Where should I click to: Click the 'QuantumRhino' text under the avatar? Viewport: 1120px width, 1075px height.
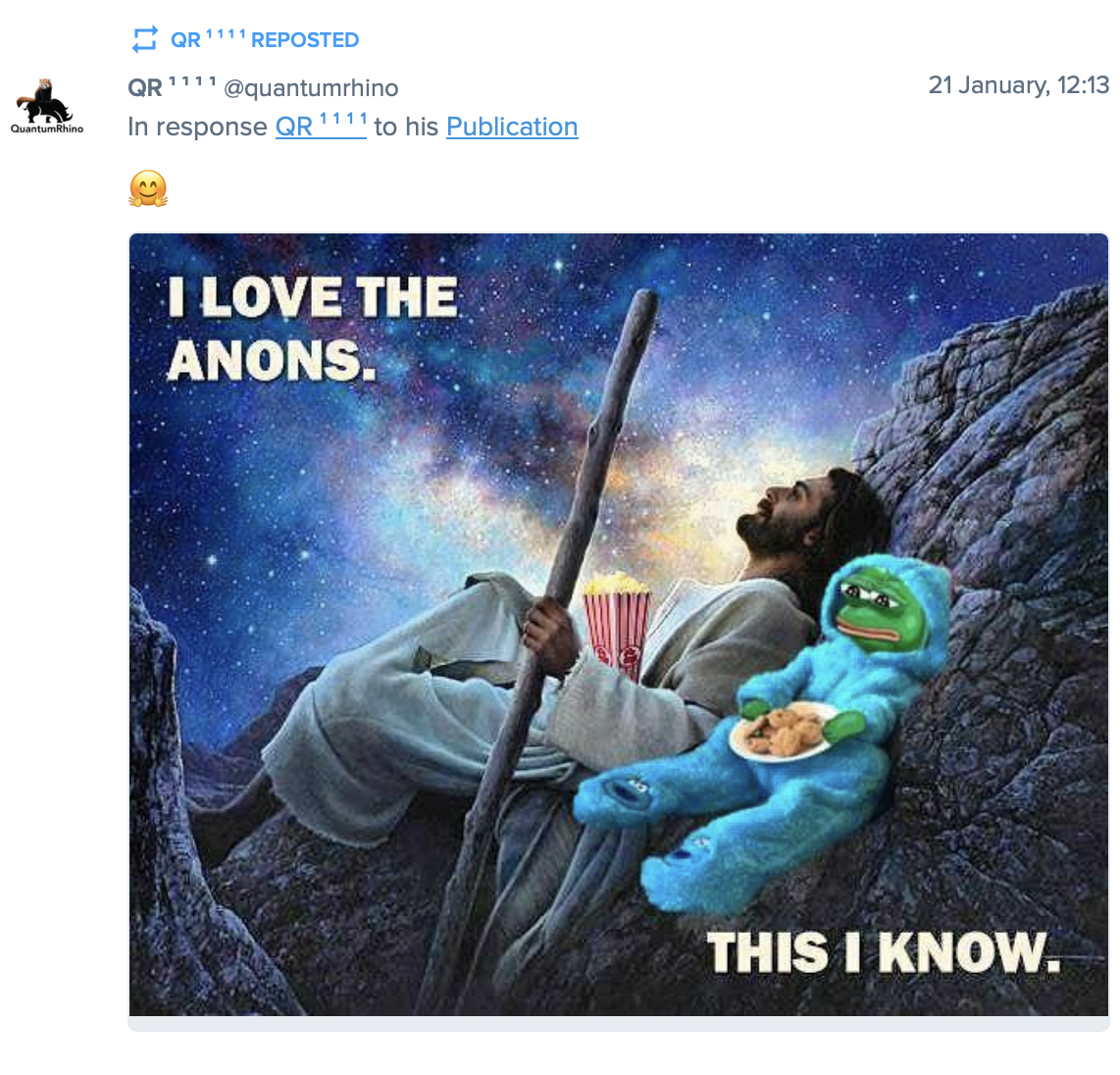(47, 128)
